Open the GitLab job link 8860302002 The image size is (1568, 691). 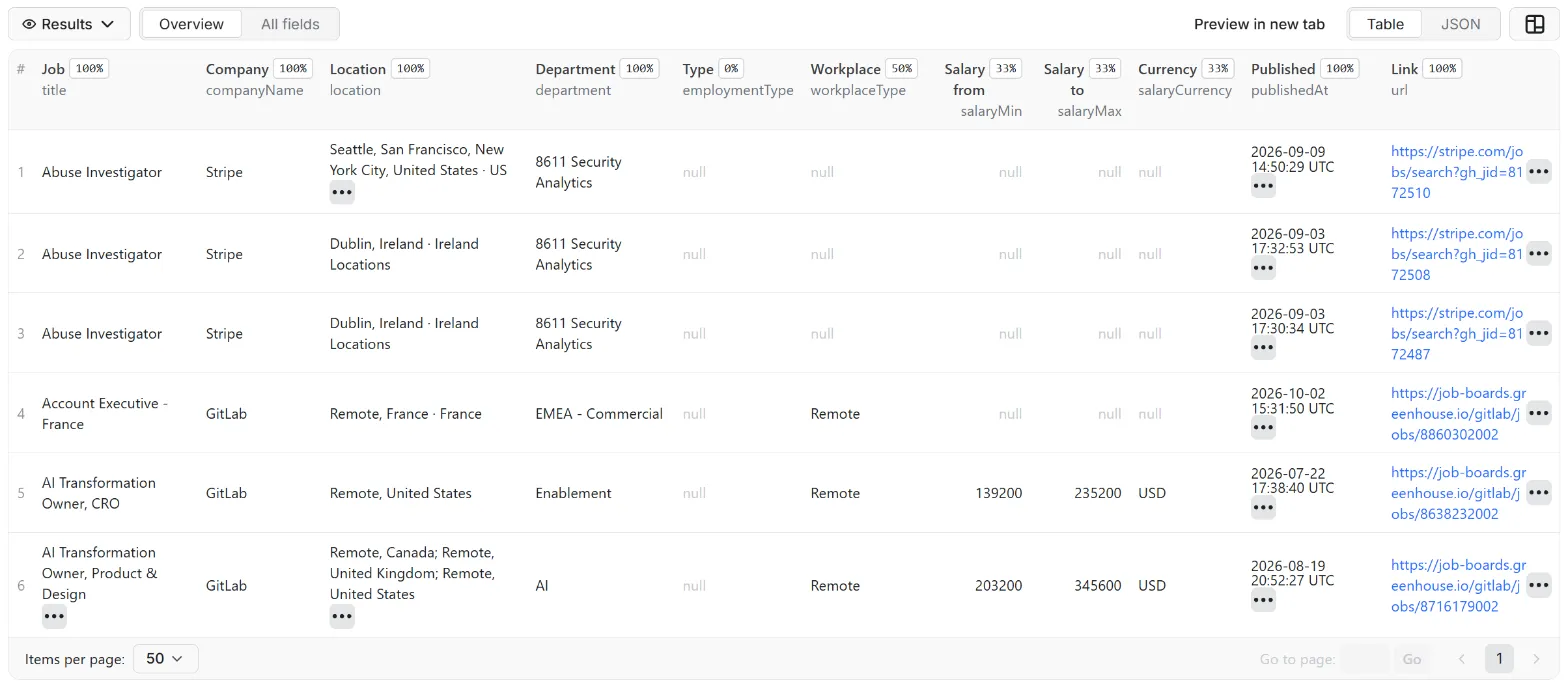click(x=1458, y=413)
